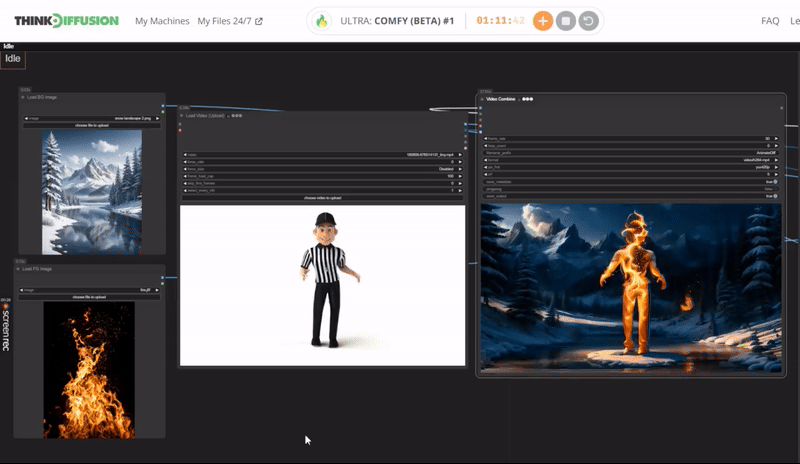Image resolution: width=800 pixels, height=464 pixels.
Task: Click the fire image preview
Action: [x=89, y=370]
